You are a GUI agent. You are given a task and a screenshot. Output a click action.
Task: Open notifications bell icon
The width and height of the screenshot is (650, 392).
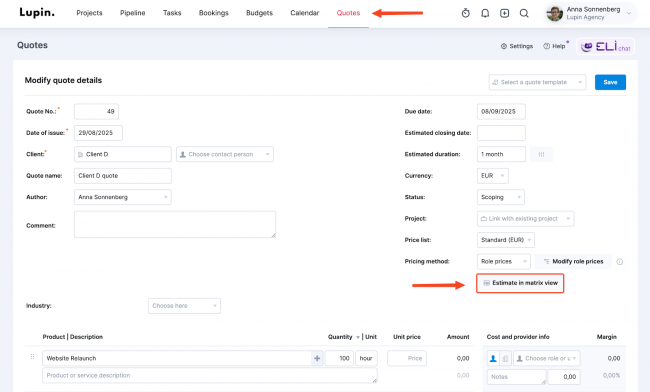(485, 13)
